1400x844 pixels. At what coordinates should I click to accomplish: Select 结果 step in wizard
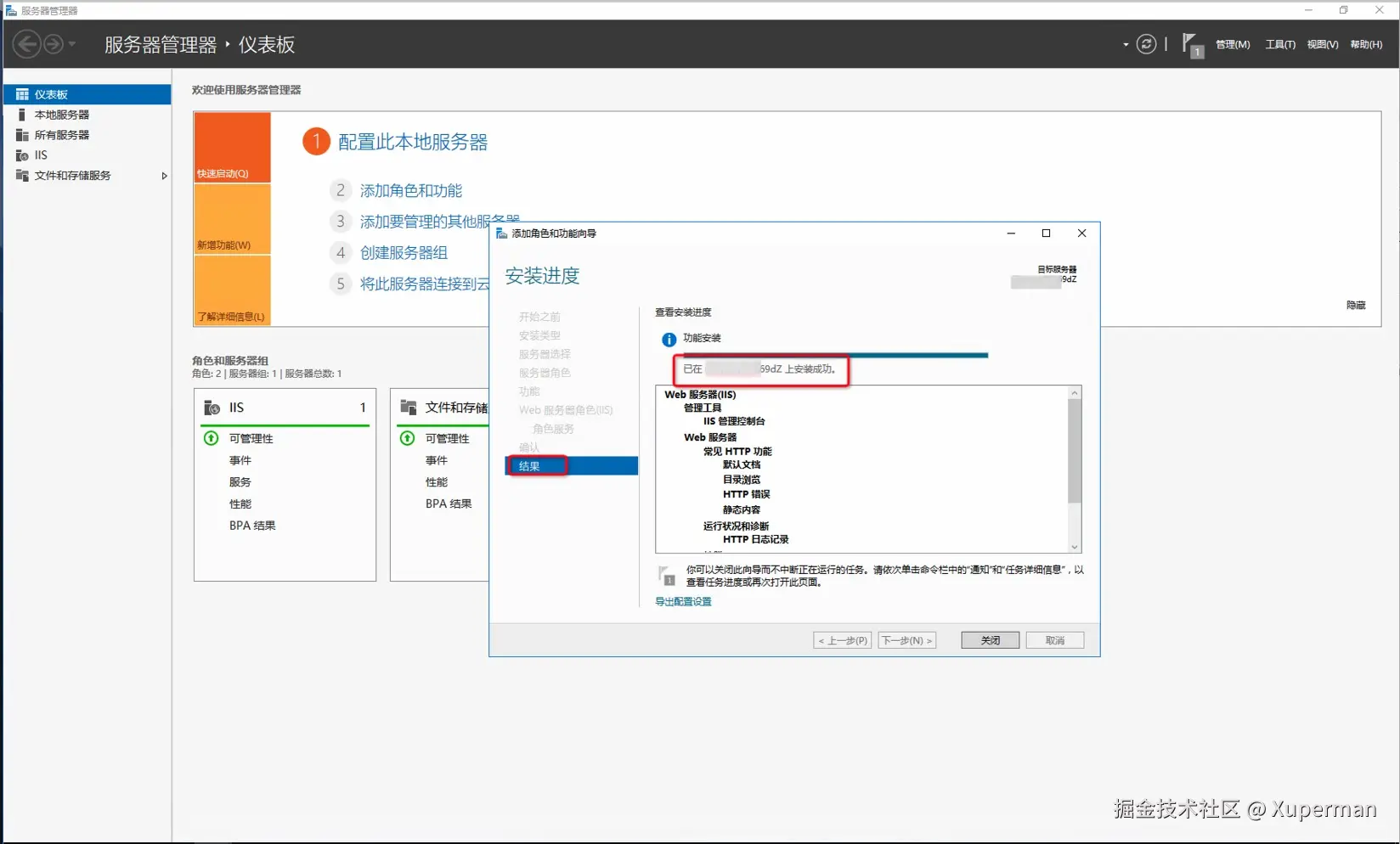[571, 466]
